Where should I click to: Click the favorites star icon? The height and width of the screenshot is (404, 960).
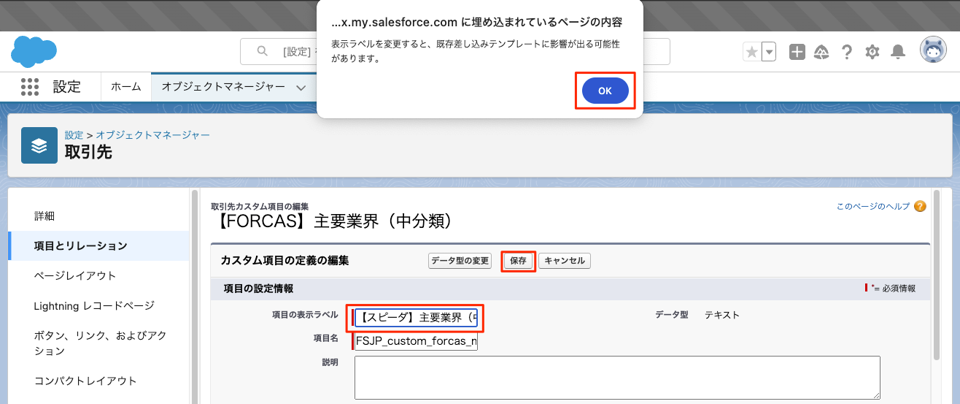point(751,52)
